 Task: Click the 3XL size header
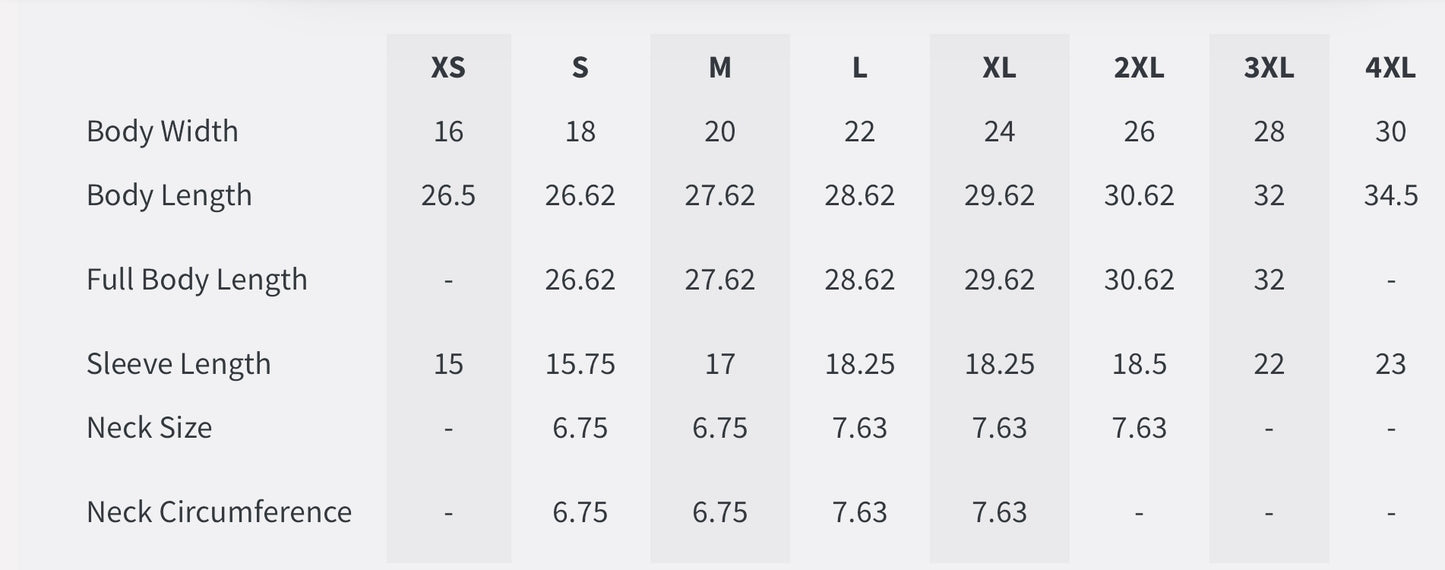click(1269, 68)
